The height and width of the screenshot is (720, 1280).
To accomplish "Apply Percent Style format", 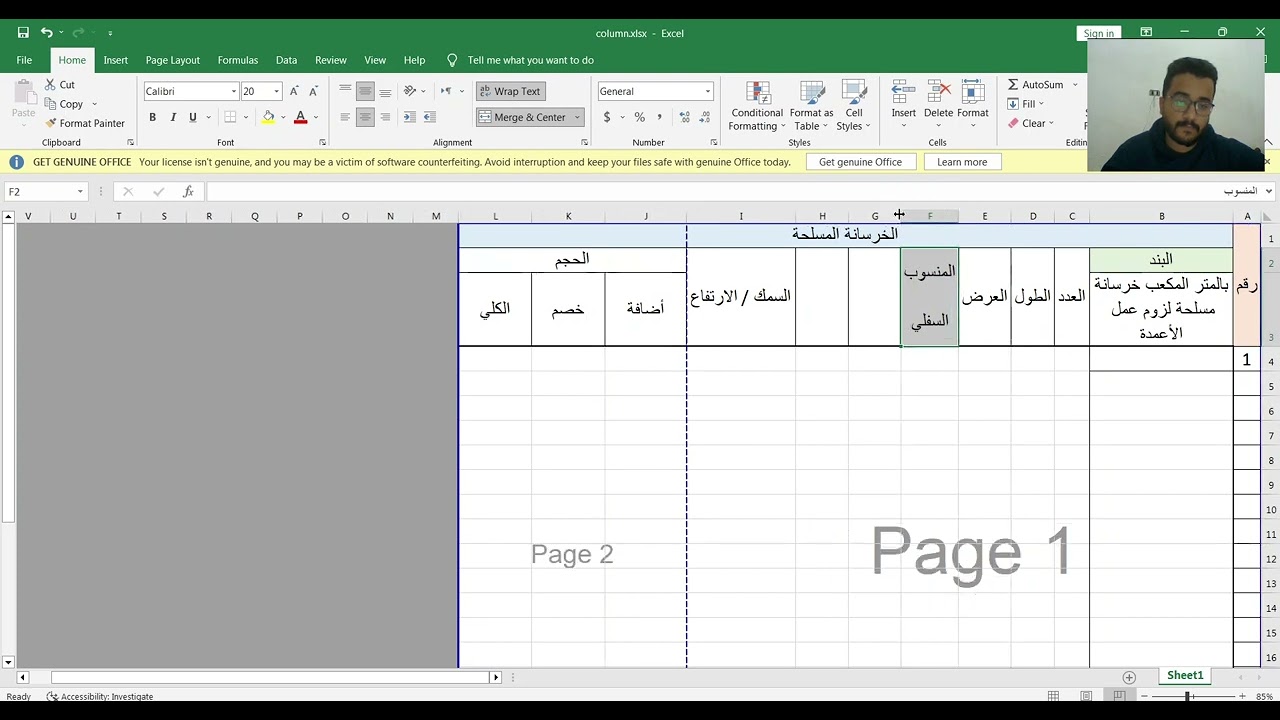I will pyautogui.click(x=639, y=117).
